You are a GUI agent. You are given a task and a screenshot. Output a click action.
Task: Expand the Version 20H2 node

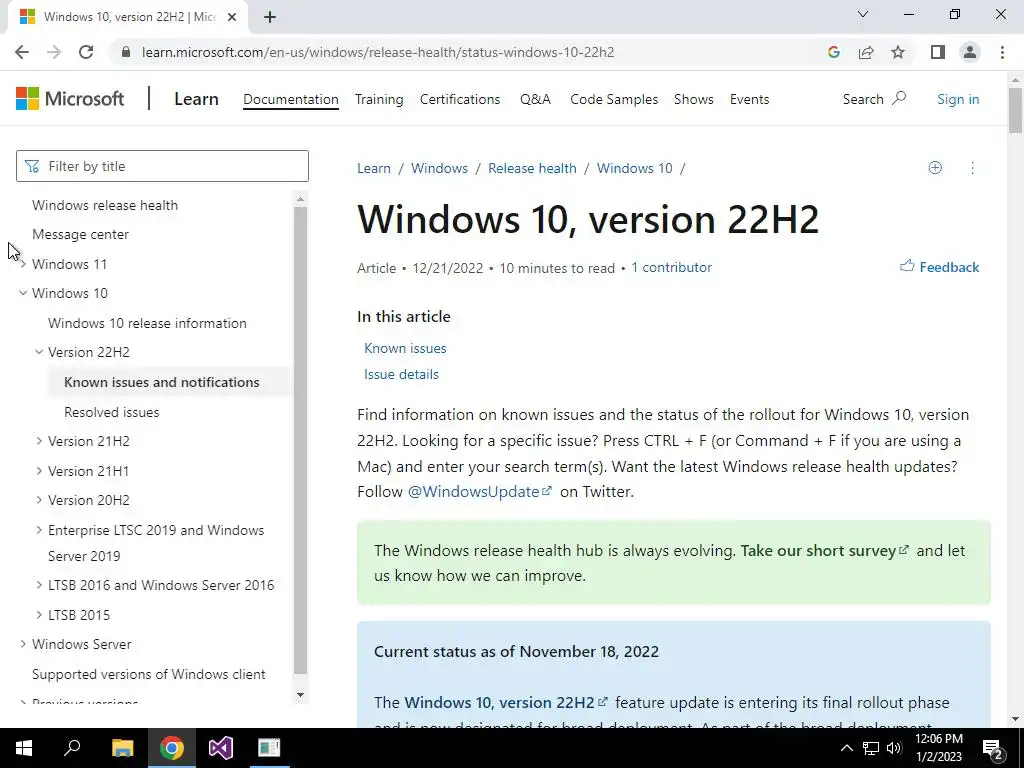click(39, 500)
